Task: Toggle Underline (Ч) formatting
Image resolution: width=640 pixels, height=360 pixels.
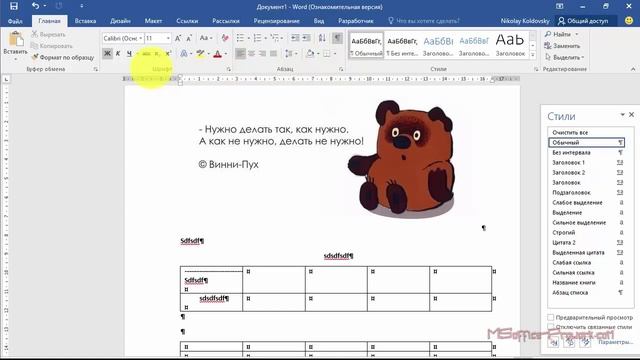Action: click(129, 53)
